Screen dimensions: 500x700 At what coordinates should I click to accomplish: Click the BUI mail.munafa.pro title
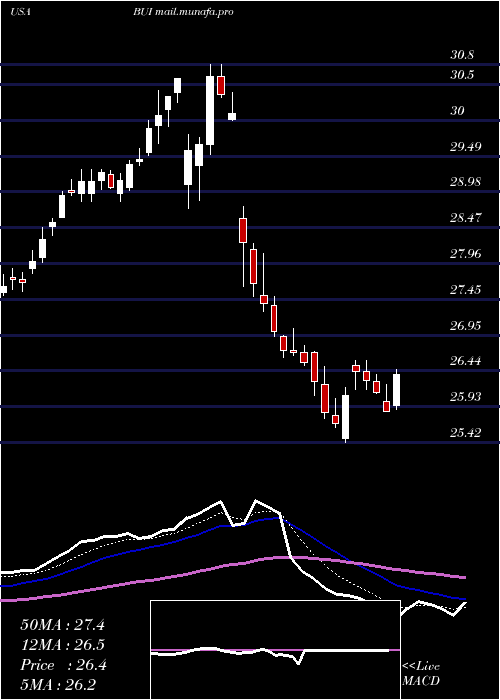tap(183, 12)
